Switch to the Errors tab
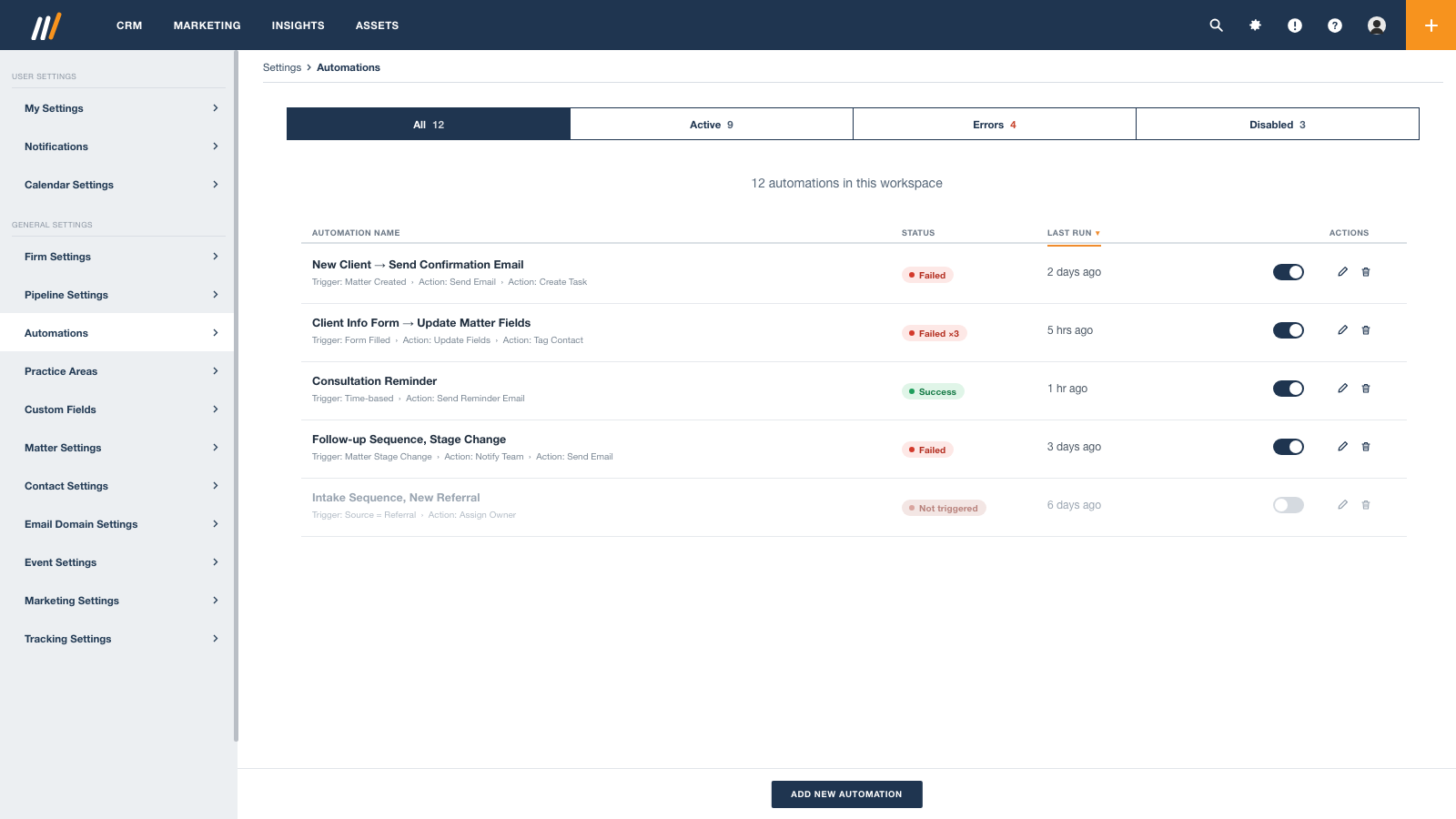The image size is (1456, 819). tap(995, 125)
